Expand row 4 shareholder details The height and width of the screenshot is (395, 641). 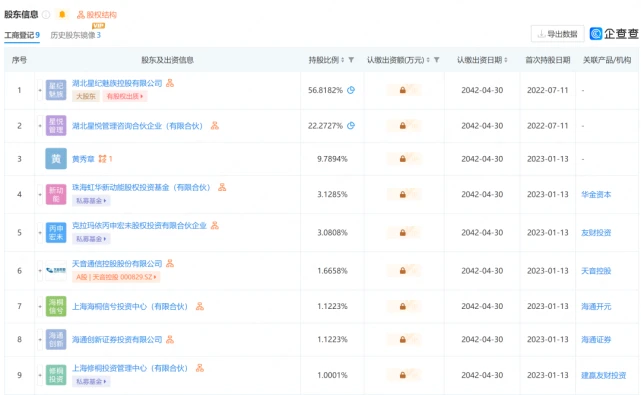[40, 194]
